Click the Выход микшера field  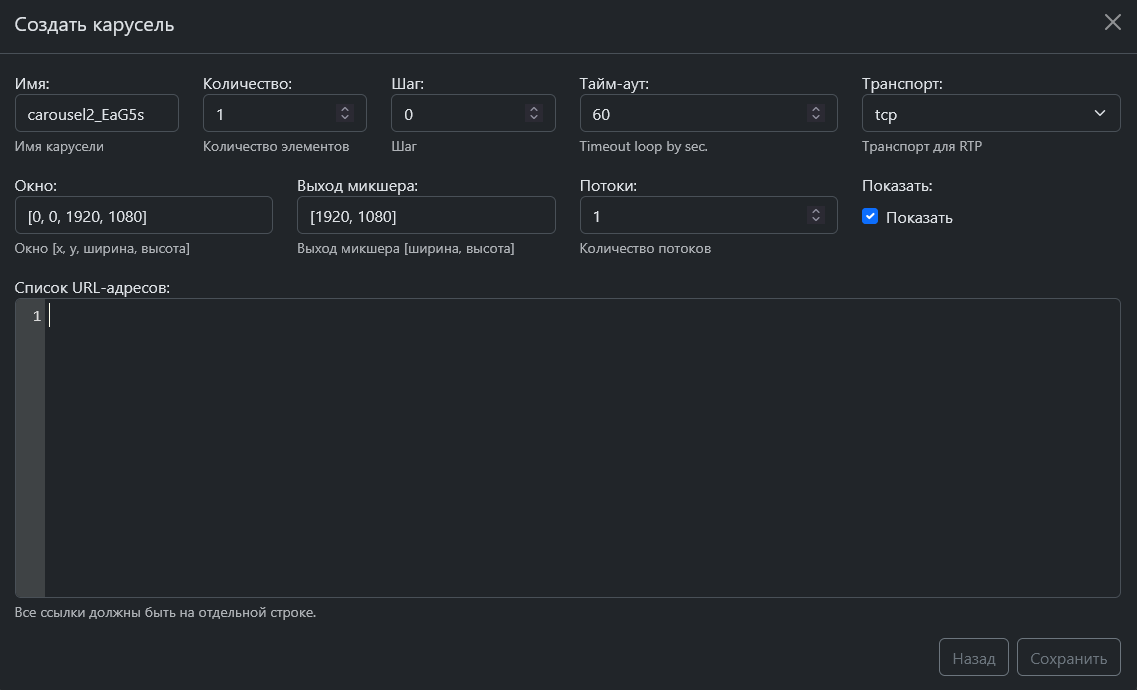(426, 216)
